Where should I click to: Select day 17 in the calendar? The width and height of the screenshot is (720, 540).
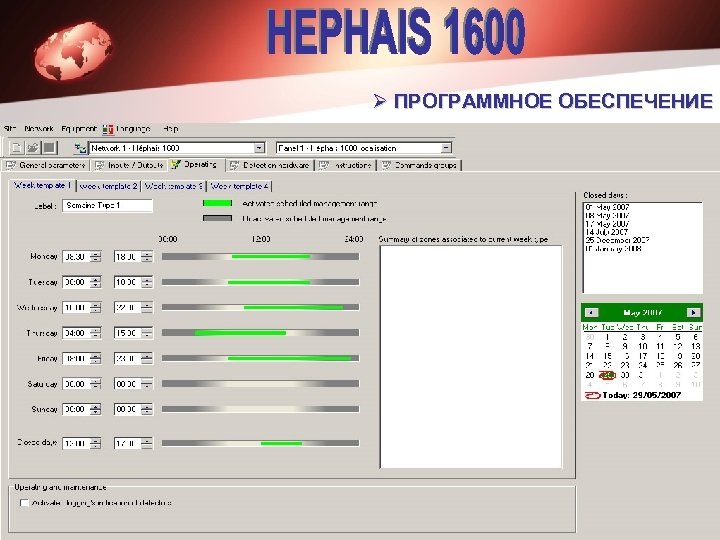click(x=643, y=356)
